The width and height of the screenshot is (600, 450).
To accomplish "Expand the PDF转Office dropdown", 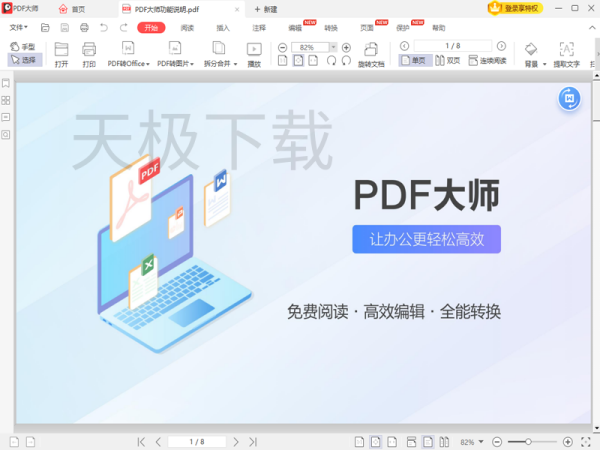I will 128,64.
